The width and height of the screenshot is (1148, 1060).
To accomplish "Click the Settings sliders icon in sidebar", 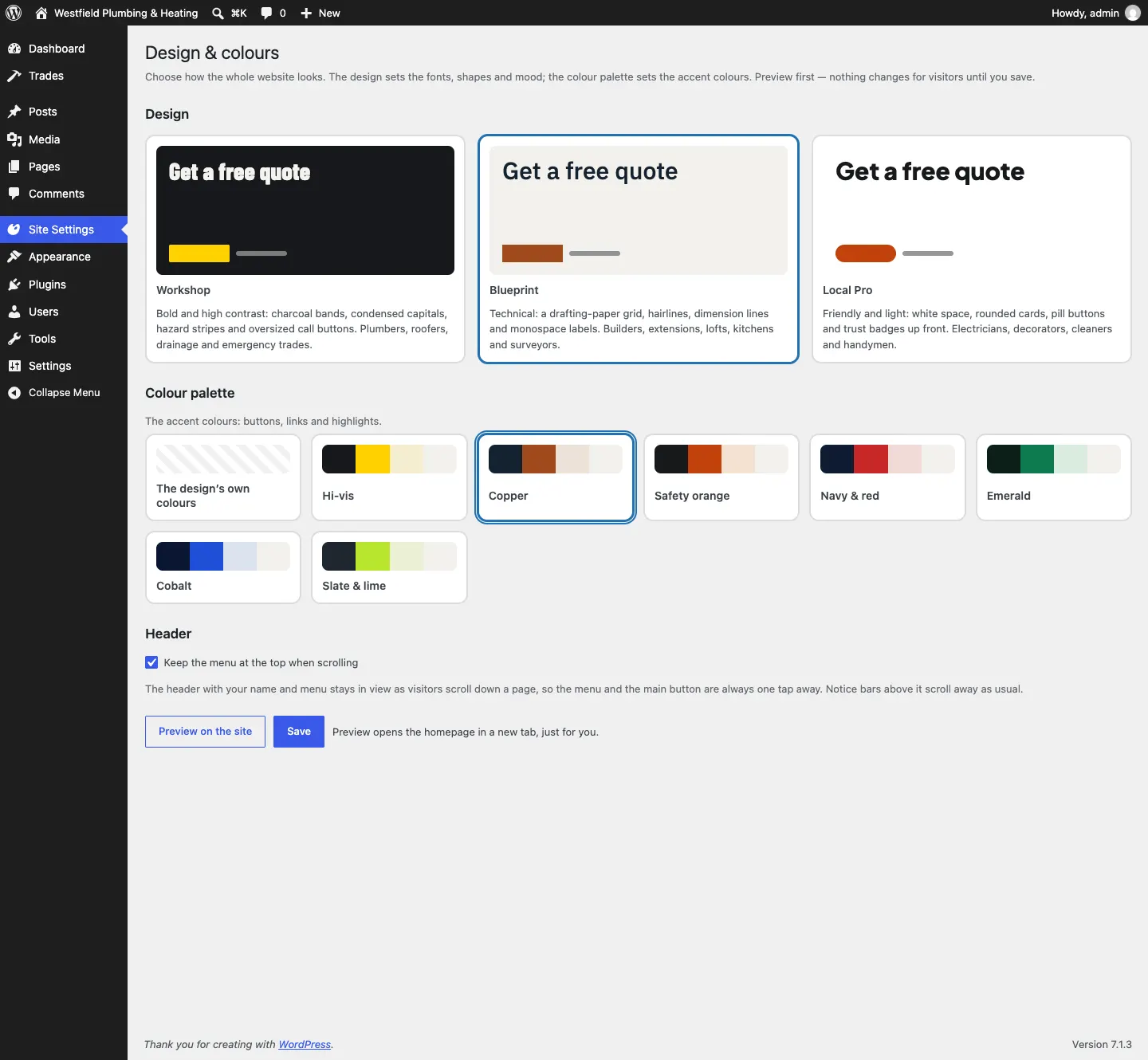I will (14, 366).
